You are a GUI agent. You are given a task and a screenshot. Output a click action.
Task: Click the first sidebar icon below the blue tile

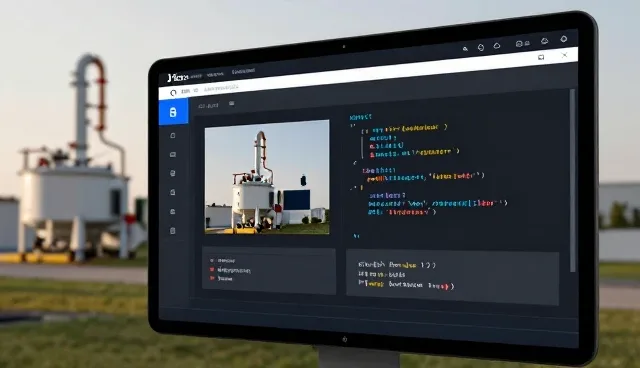click(173, 135)
